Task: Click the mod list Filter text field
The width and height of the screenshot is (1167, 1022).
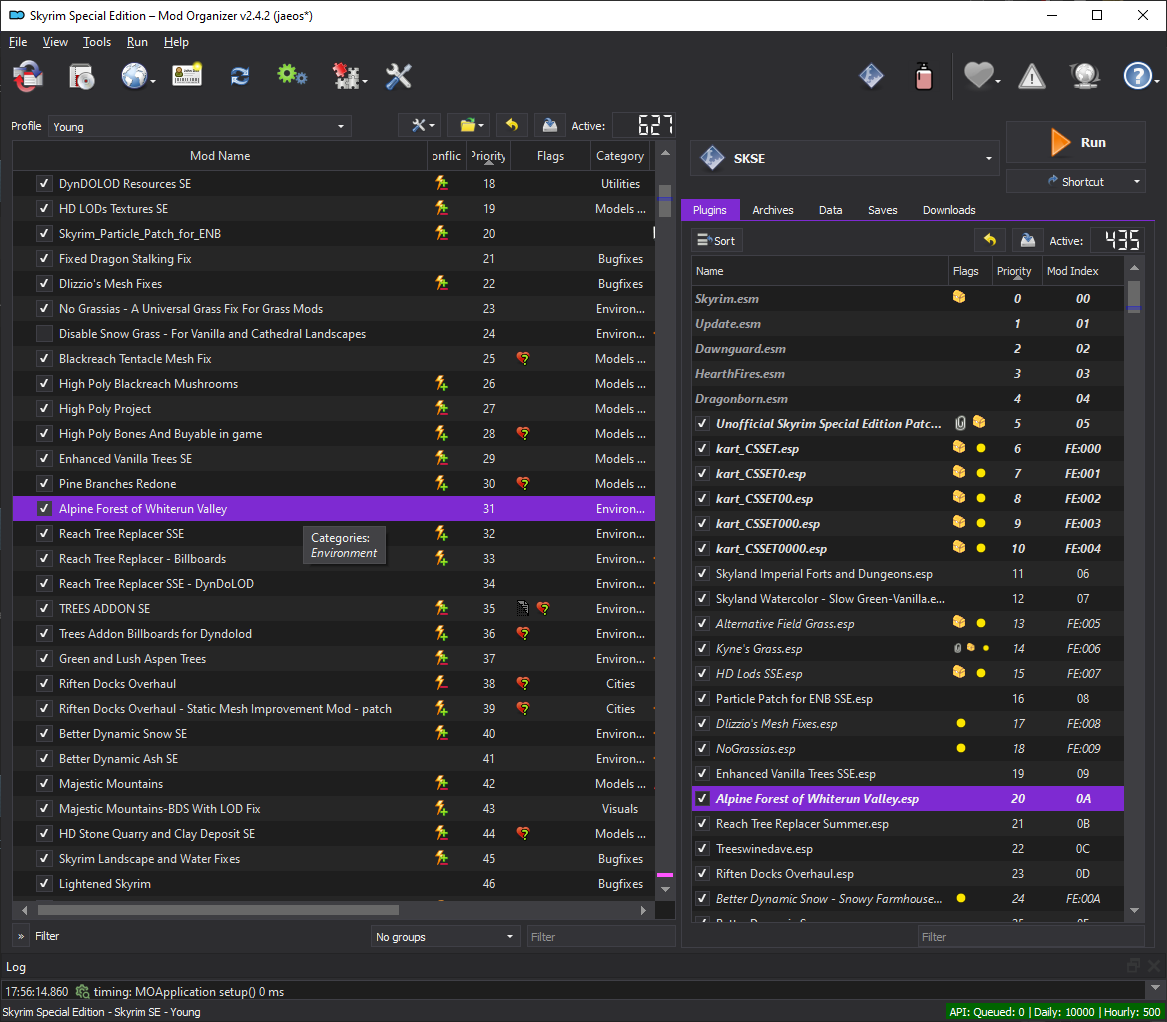Action: tap(601, 936)
